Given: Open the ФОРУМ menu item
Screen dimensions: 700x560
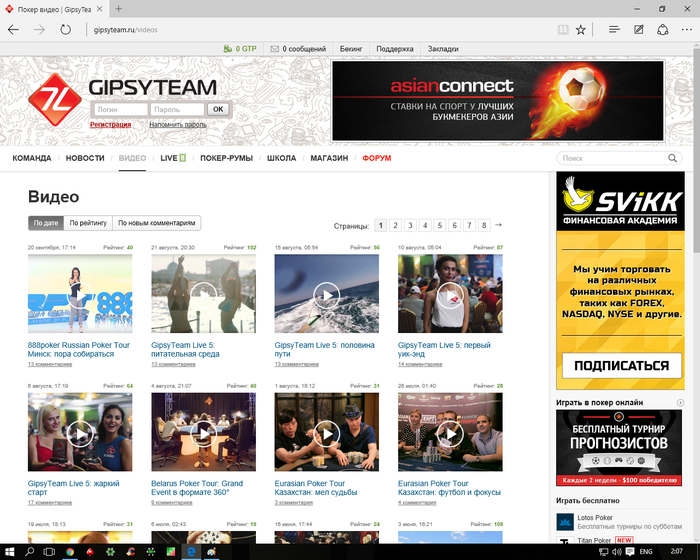Looking at the screenshot, I should (x=376, y=158).
